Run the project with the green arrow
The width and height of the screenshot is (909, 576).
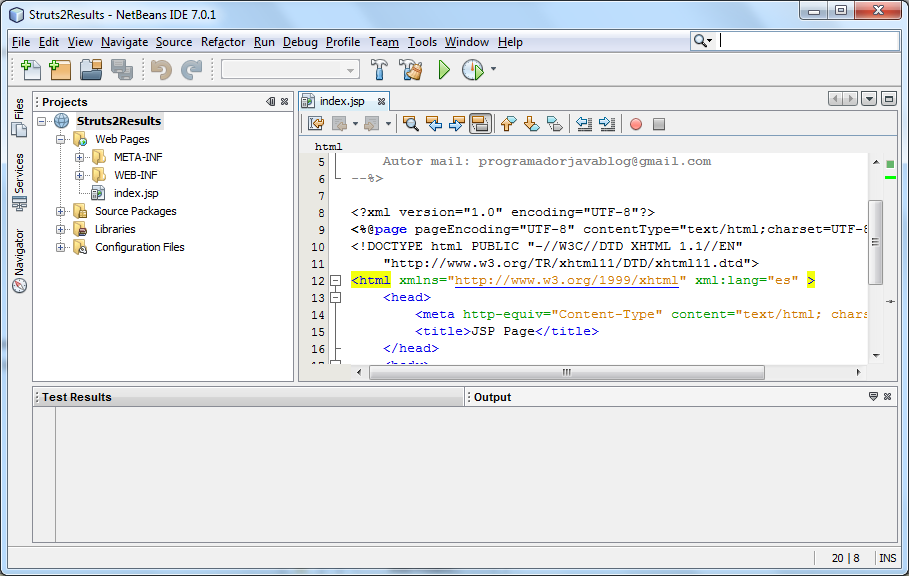tap(442, 69)
